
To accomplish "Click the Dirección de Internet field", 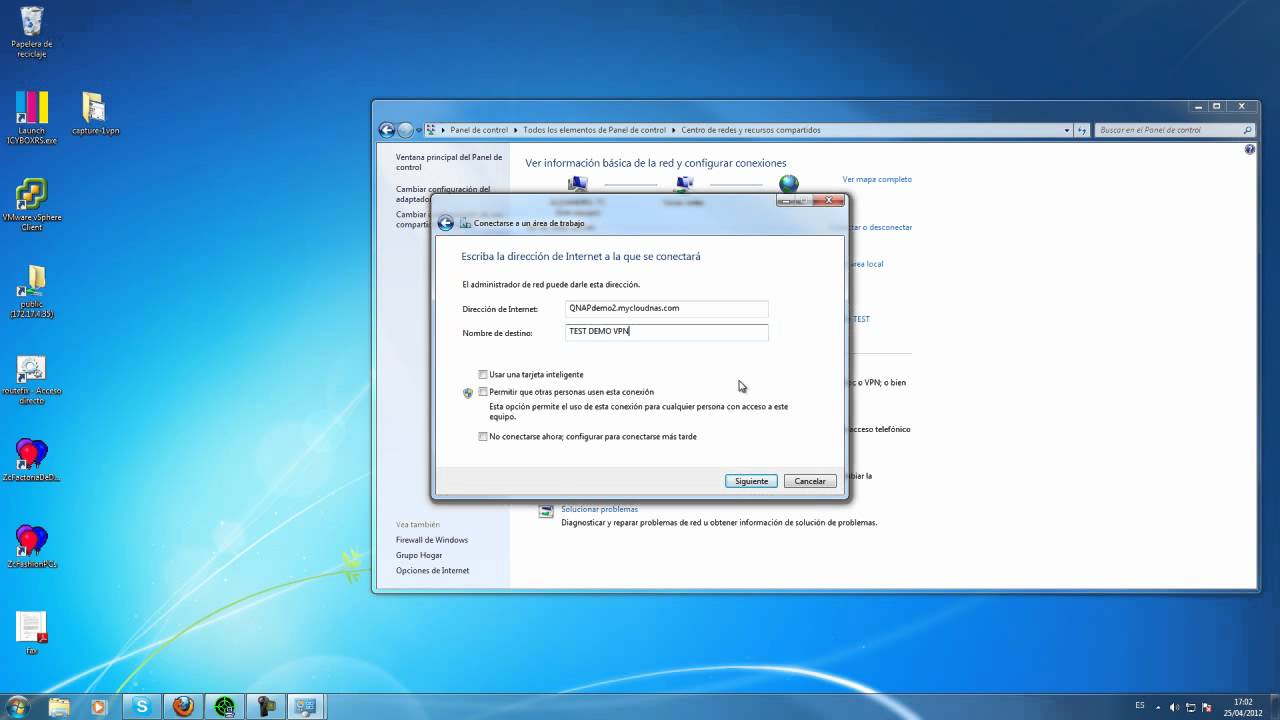I will (x=666, y=308).
